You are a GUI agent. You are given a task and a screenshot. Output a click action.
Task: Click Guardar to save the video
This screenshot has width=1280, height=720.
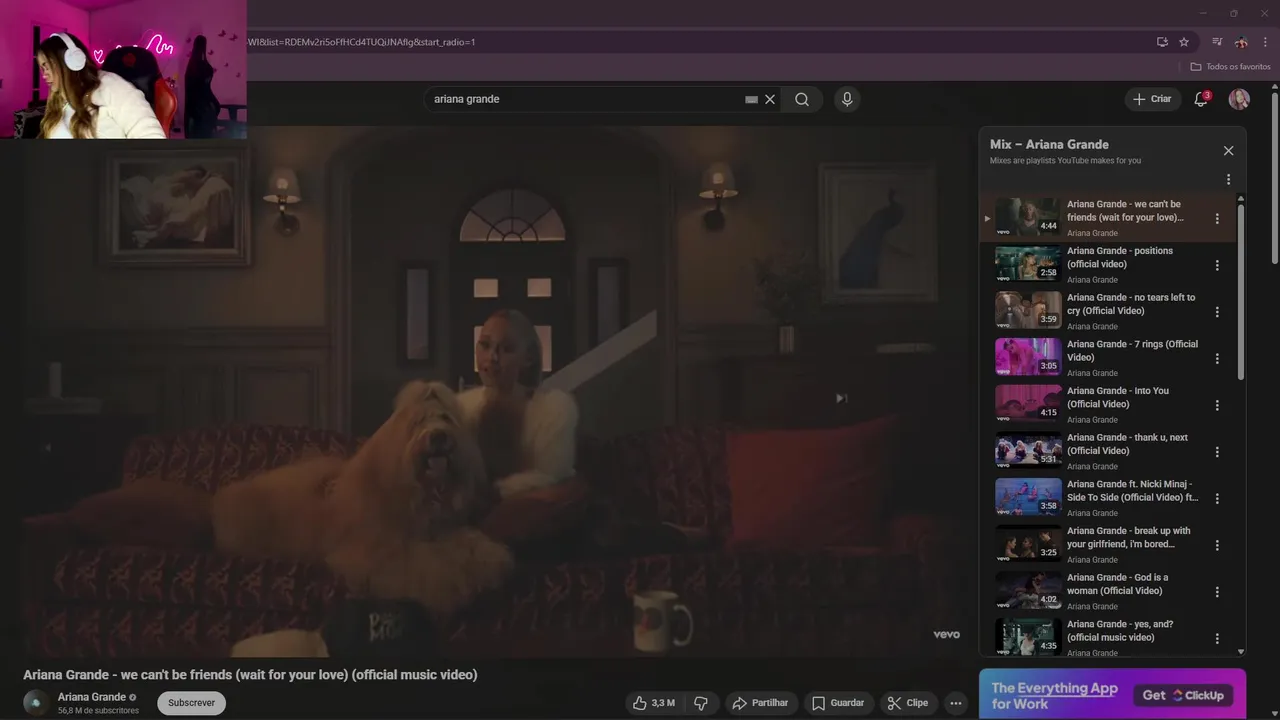point(838,703)
